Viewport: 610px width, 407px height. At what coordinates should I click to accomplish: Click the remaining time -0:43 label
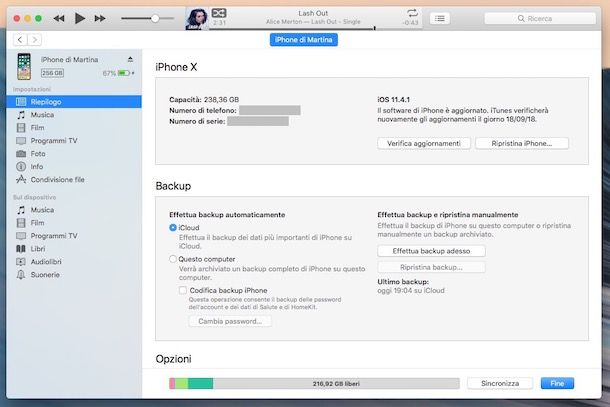410,23
